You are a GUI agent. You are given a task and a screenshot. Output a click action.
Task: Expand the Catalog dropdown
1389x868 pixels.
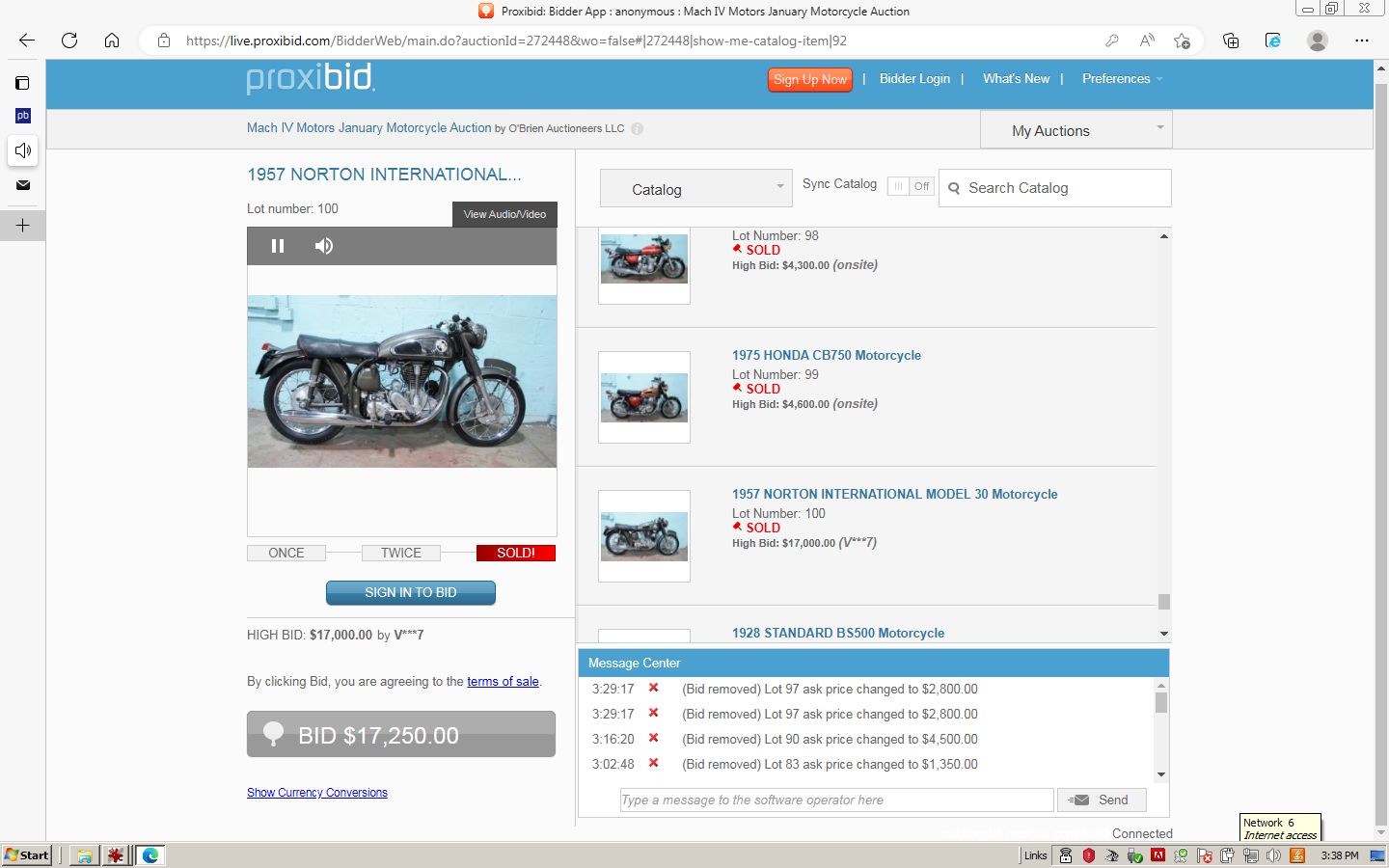tap(696, 189)
